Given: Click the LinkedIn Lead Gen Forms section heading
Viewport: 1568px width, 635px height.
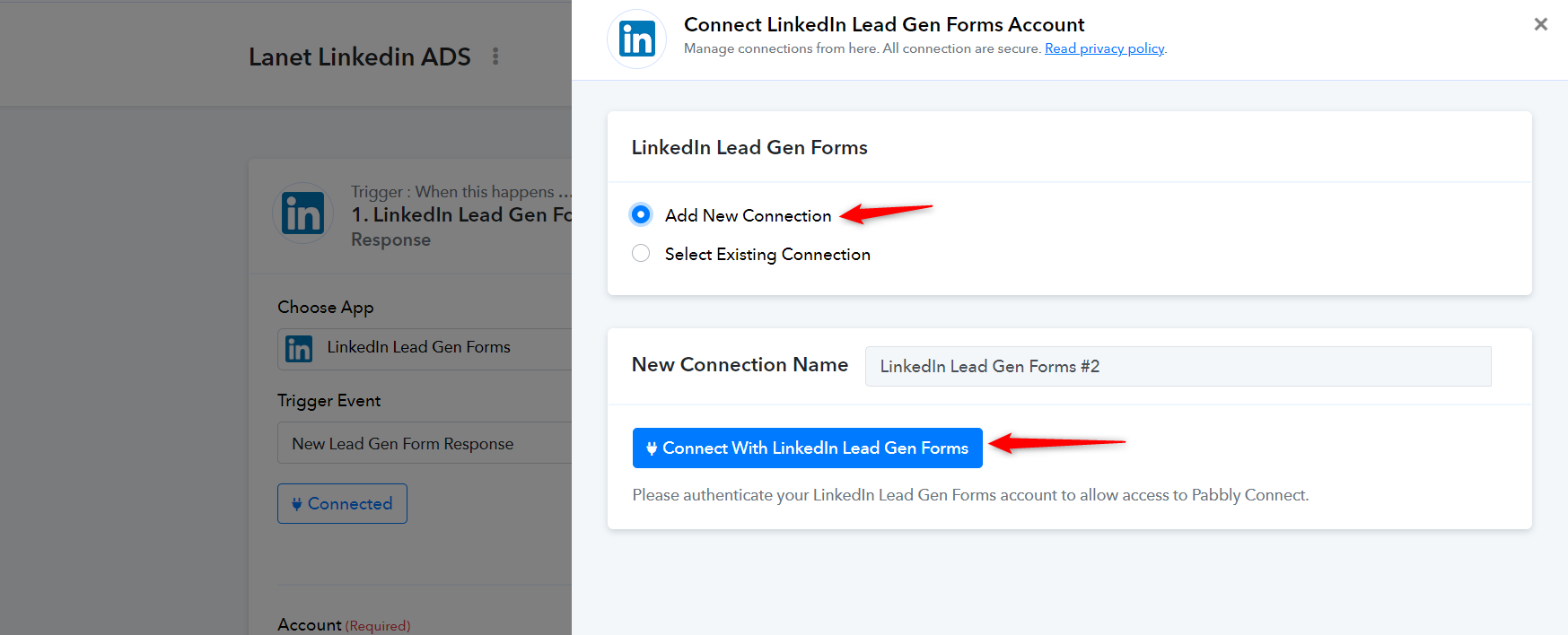Looking at the screenshot, I should 749,147.
